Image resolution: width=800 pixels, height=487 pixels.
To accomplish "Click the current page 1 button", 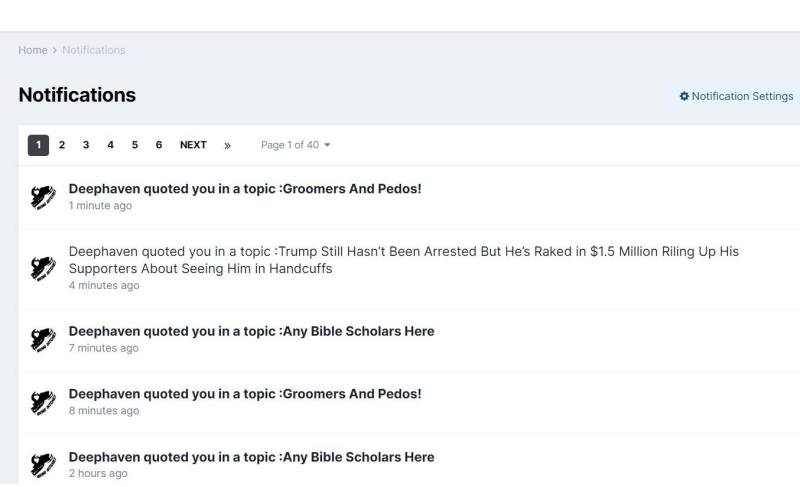I will point(38,145).
